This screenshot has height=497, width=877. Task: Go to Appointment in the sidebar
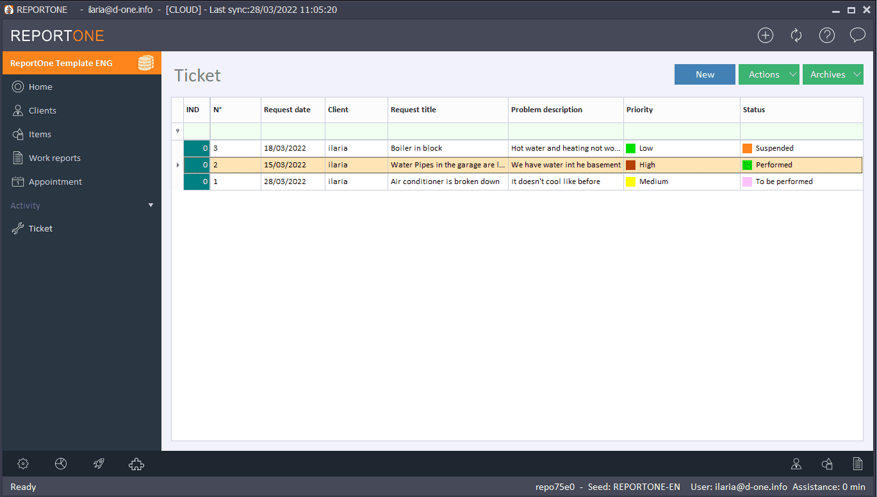coord(55,182)
